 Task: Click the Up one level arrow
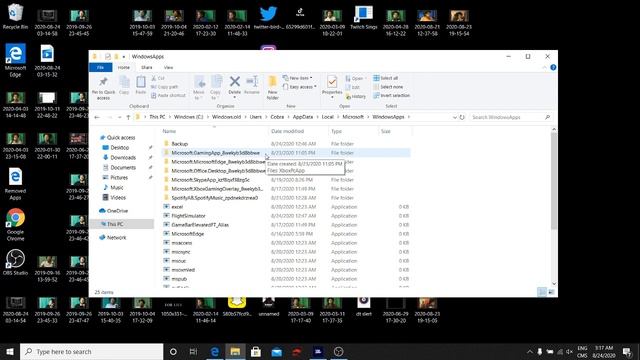point(128,117)
